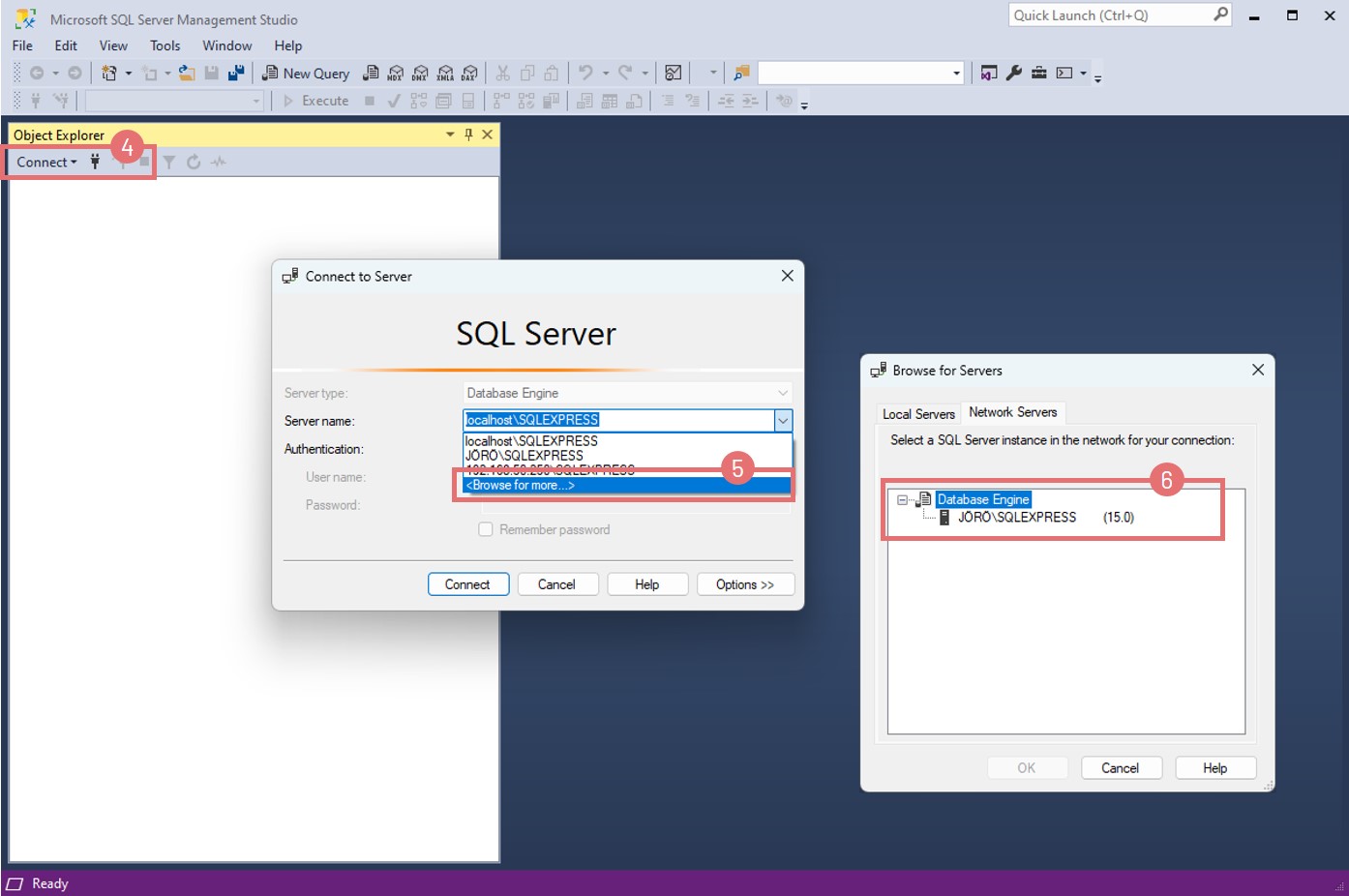Switch to the Local Servers tab

pos(918,414)
